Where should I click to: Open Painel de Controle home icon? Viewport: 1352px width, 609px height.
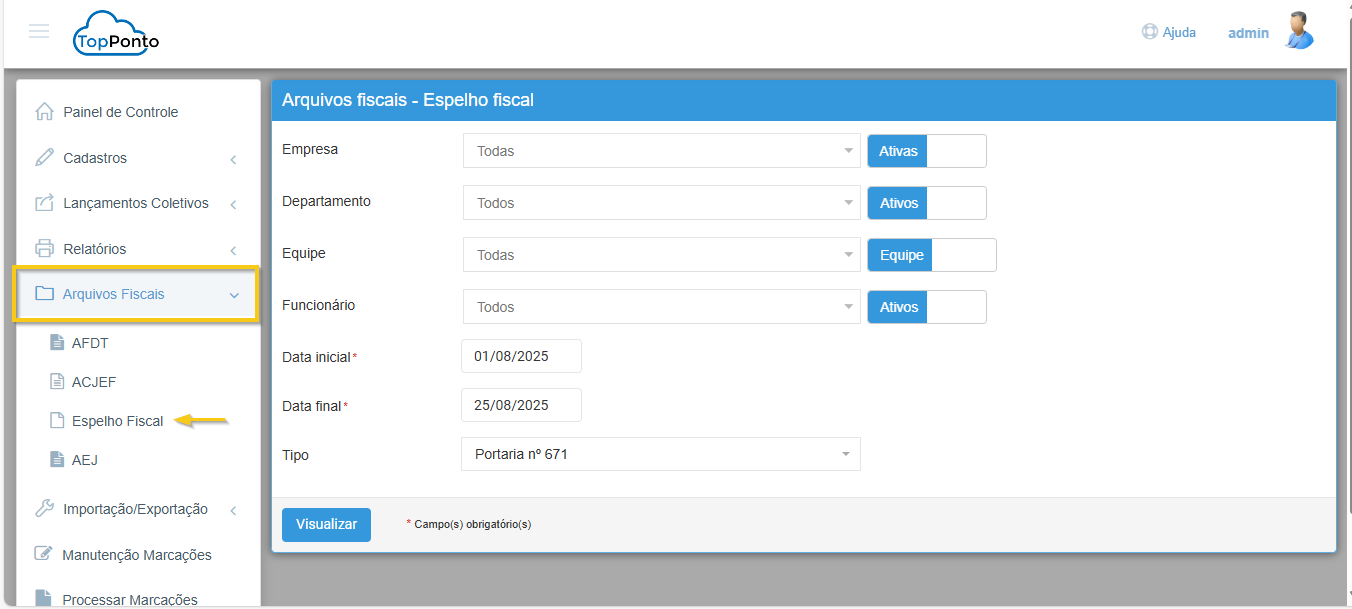point(44,112)
